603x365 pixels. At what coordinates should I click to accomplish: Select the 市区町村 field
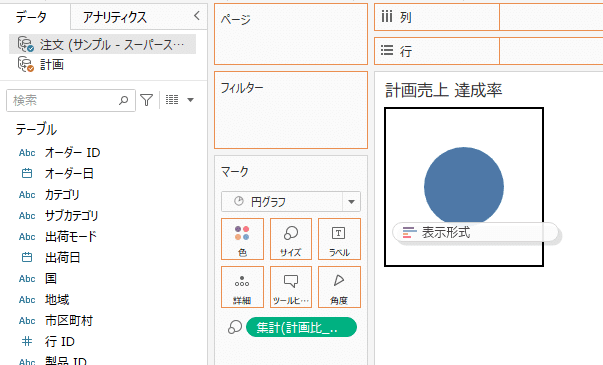69,320
